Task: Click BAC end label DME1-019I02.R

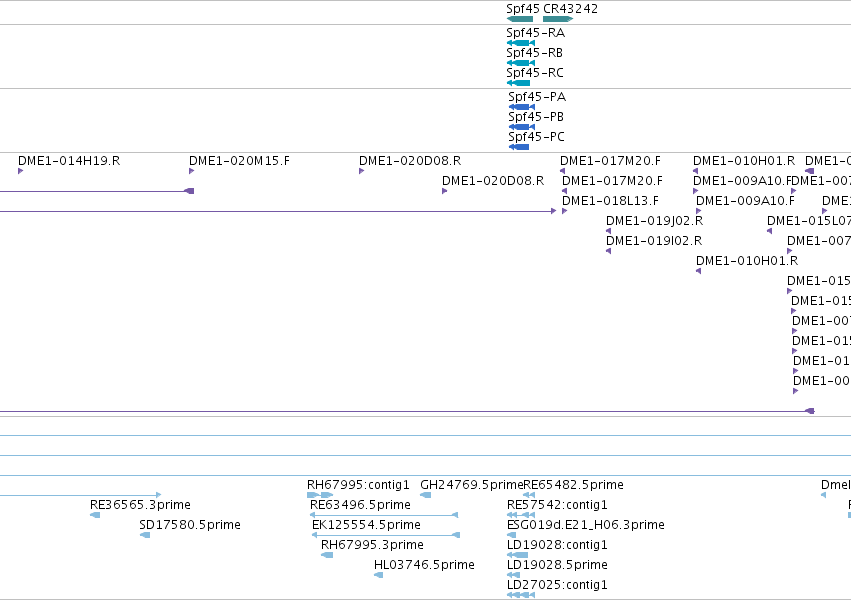Action: [x=654, y=241]
